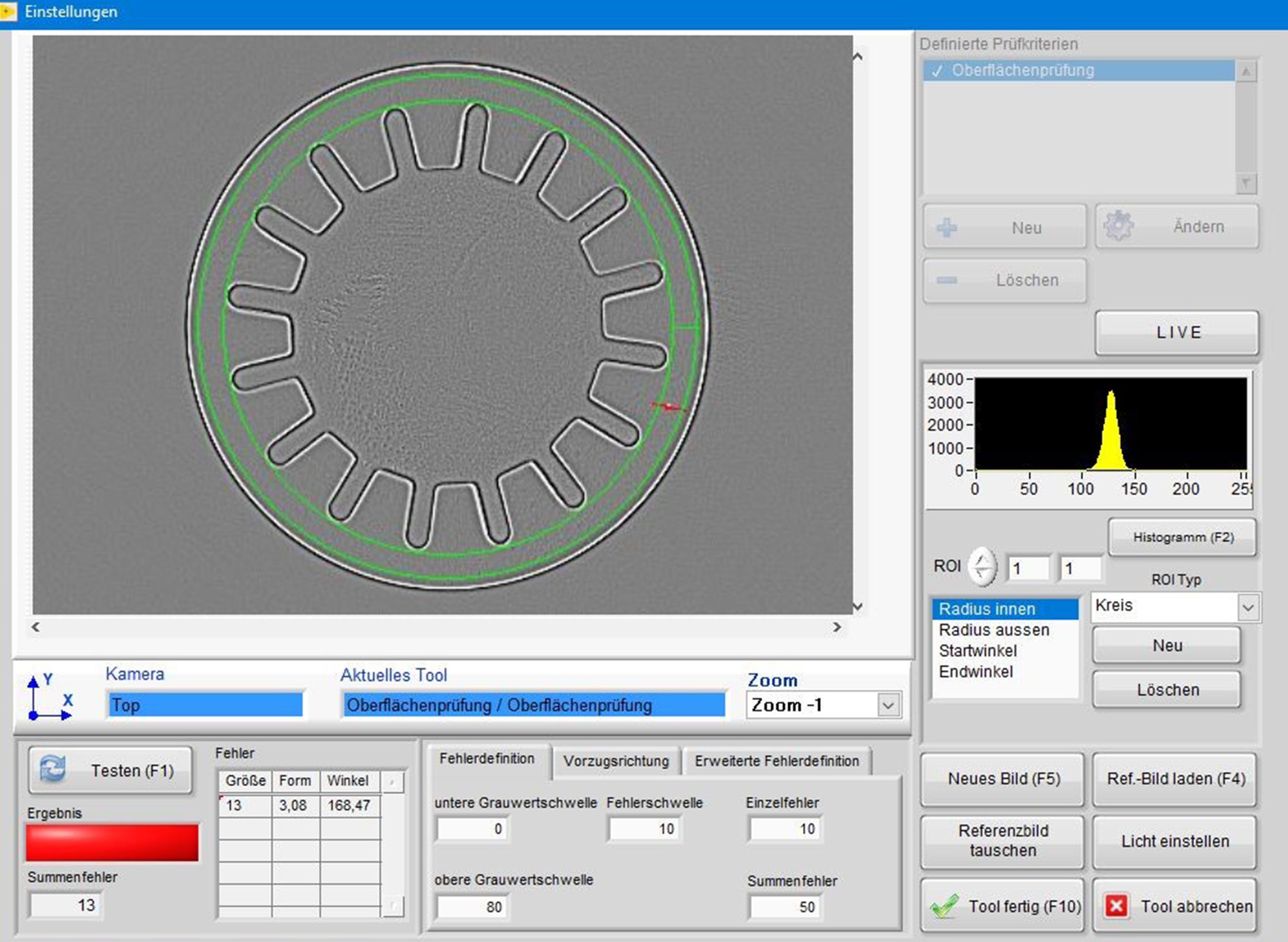This screenshot has height=942, width=1288.
Task: Open the Erweiterte Fehlerdefinition tab
Action: [776, 761]
